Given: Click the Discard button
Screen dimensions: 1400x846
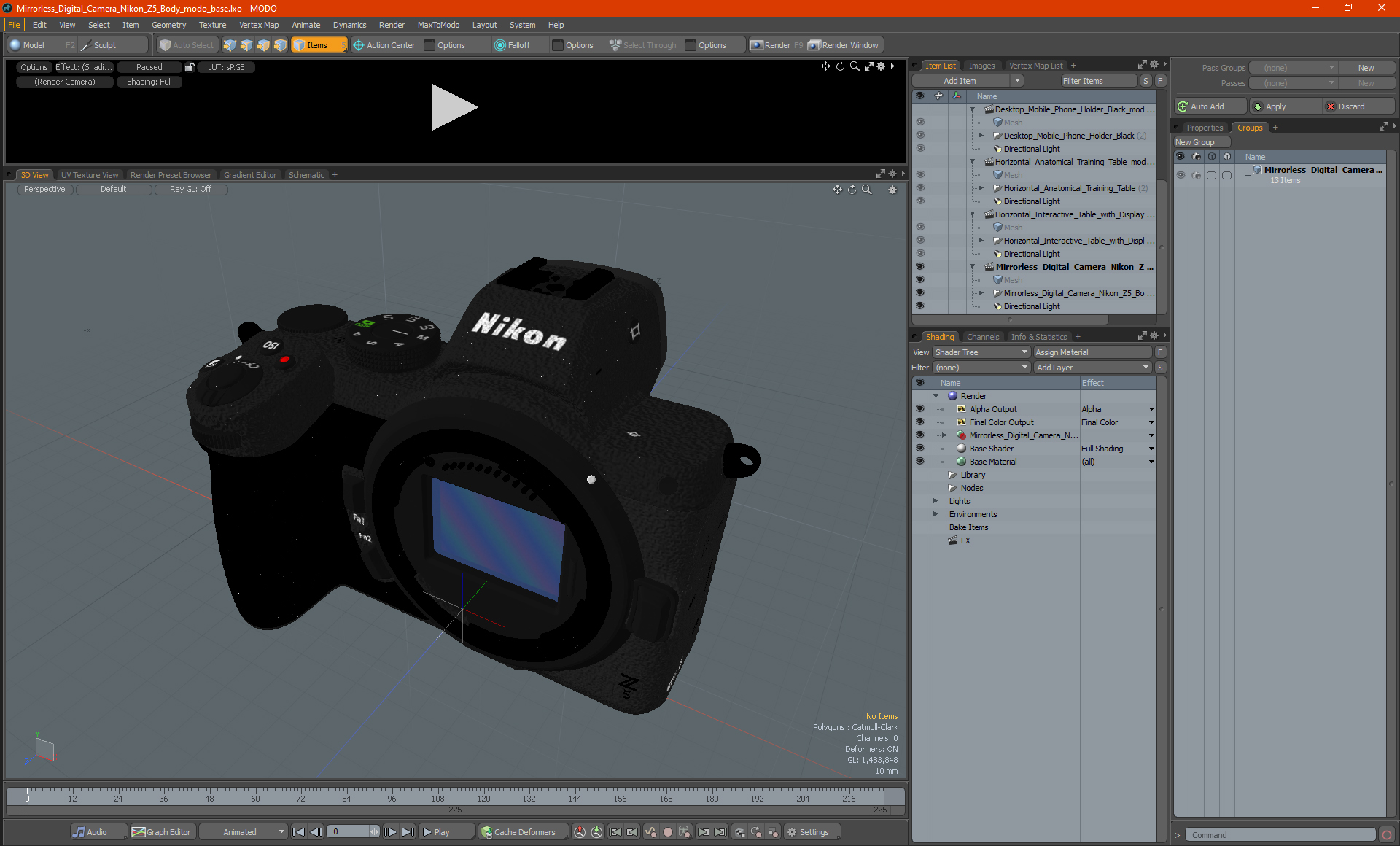Looking at the screenshot, I should coord(1359,106).
